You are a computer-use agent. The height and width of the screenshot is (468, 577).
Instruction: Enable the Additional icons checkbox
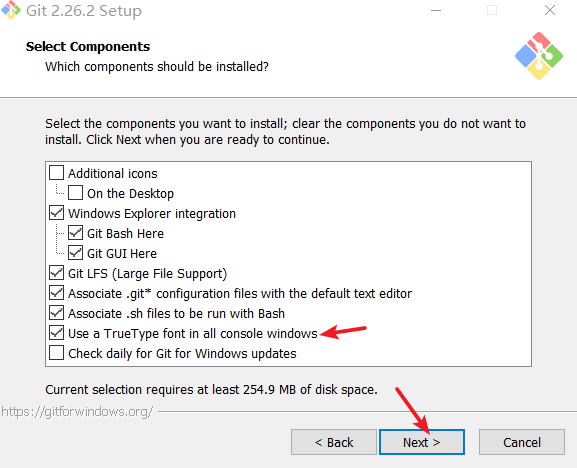[x=56, y=172]
